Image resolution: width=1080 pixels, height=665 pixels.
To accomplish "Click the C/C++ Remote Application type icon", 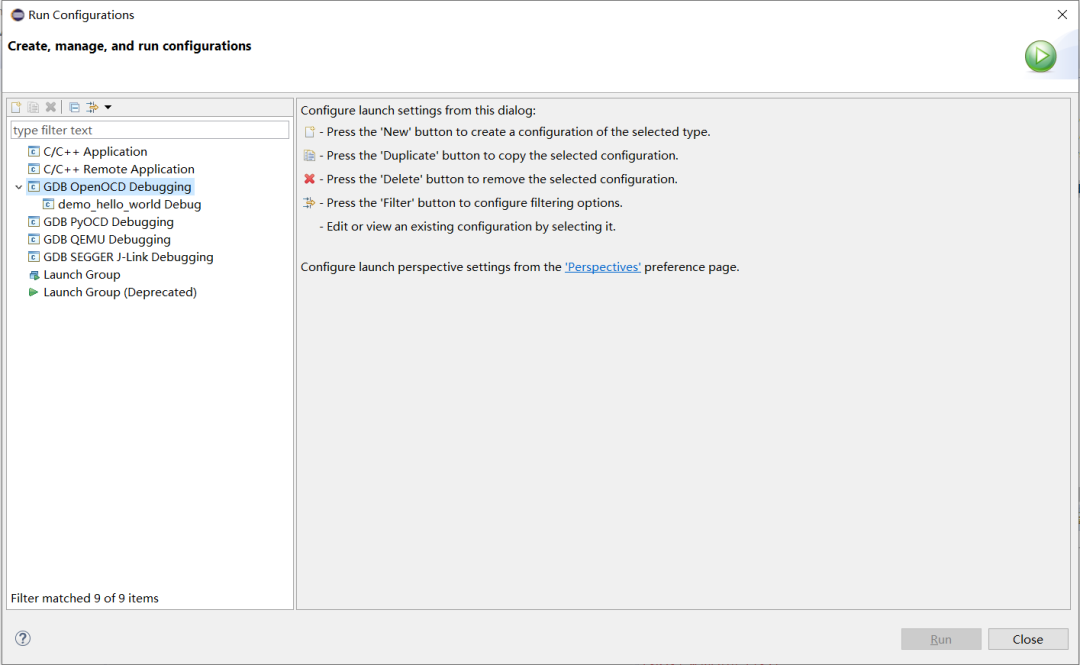I will [33, 169].
